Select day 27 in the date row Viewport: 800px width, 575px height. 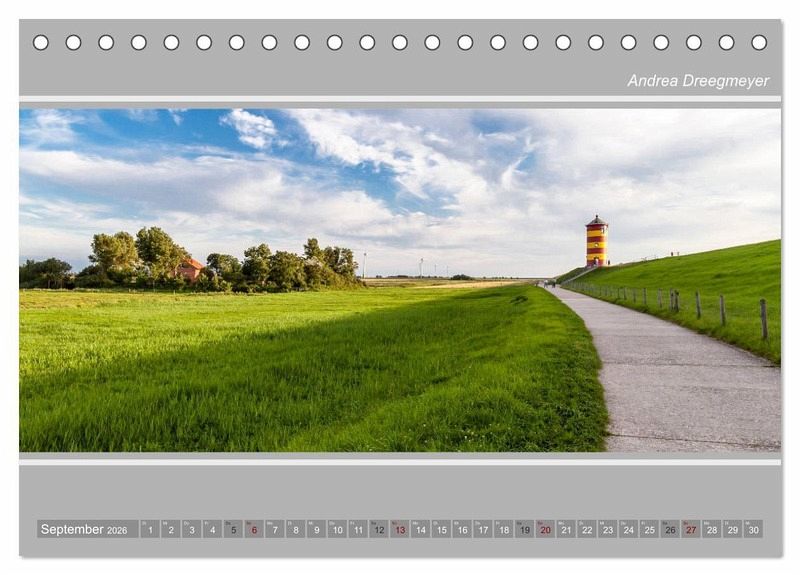[x=690, y=529]
